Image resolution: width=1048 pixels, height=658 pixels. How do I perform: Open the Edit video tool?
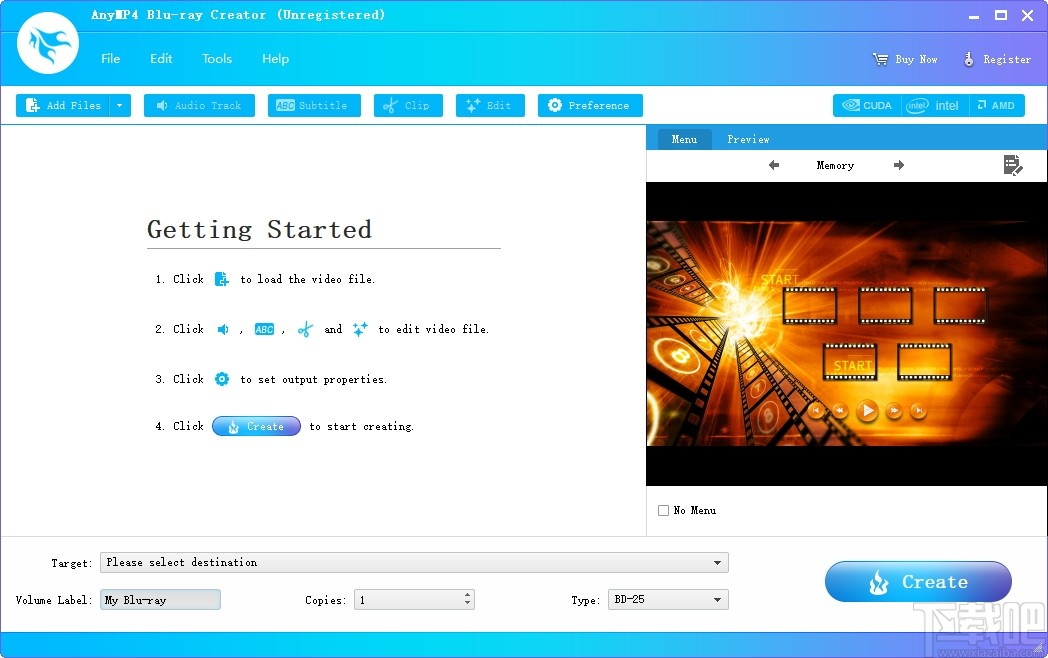[490, 105]
